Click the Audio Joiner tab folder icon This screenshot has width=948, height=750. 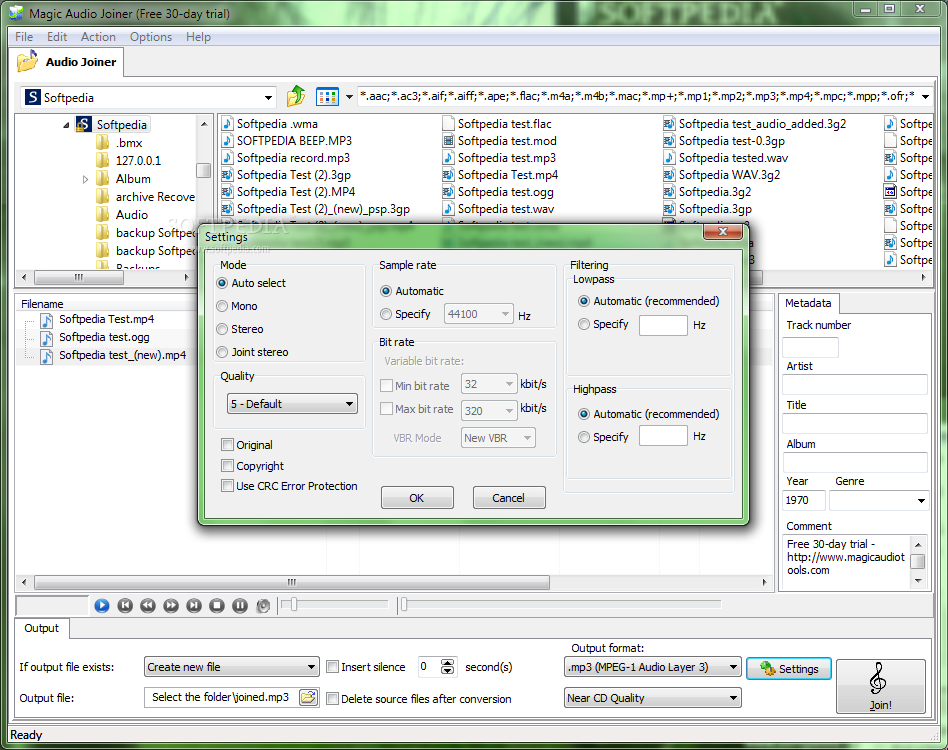[x=27, y=62]
